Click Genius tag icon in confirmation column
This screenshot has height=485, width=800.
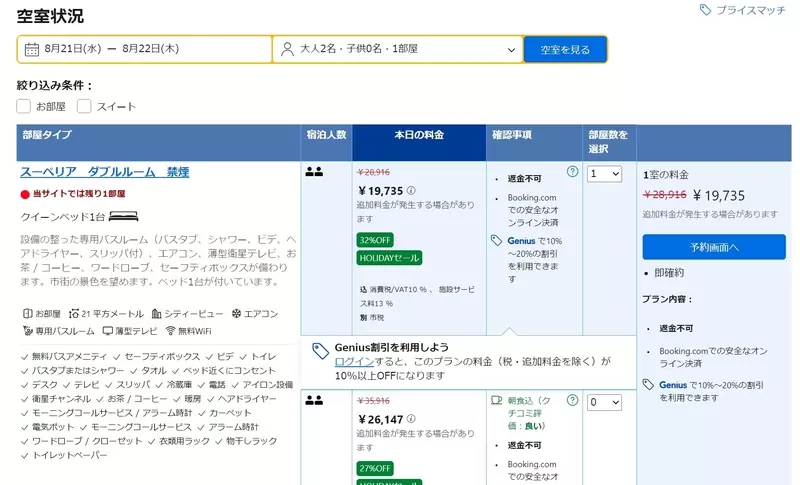pyautogui.click(x=496, y=240)
